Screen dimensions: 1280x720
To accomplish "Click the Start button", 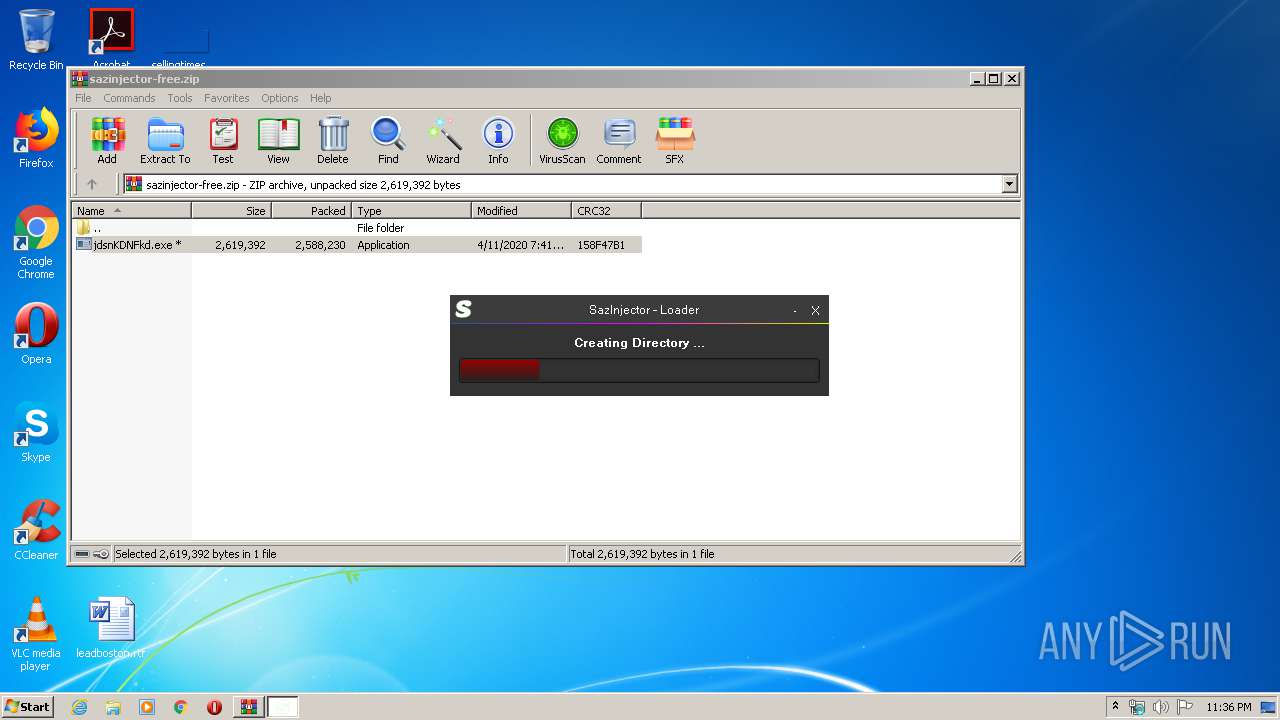I will [27, 707].
